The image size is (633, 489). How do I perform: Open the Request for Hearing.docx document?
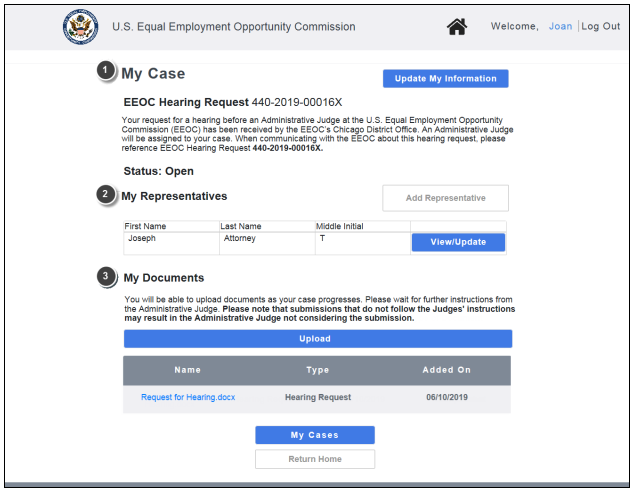click(188, 397)
